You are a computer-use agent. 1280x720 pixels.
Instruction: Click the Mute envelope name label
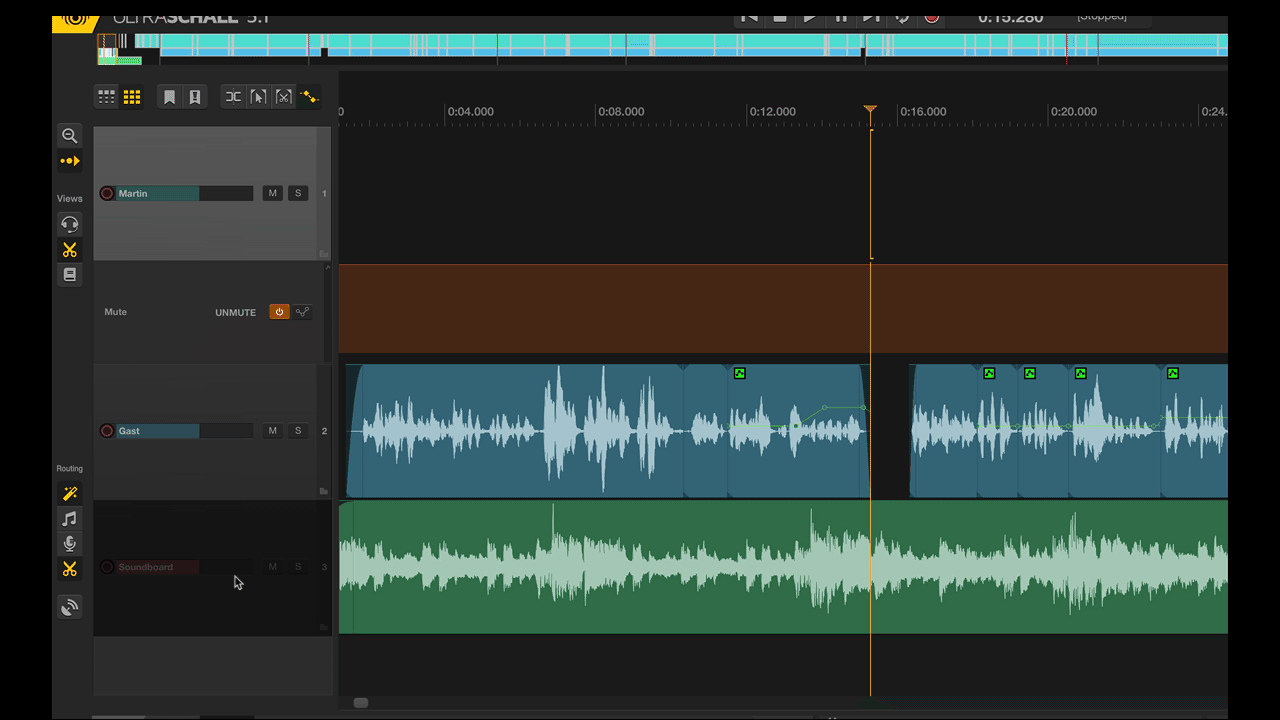pyautogui.click(x=116, y=312)
